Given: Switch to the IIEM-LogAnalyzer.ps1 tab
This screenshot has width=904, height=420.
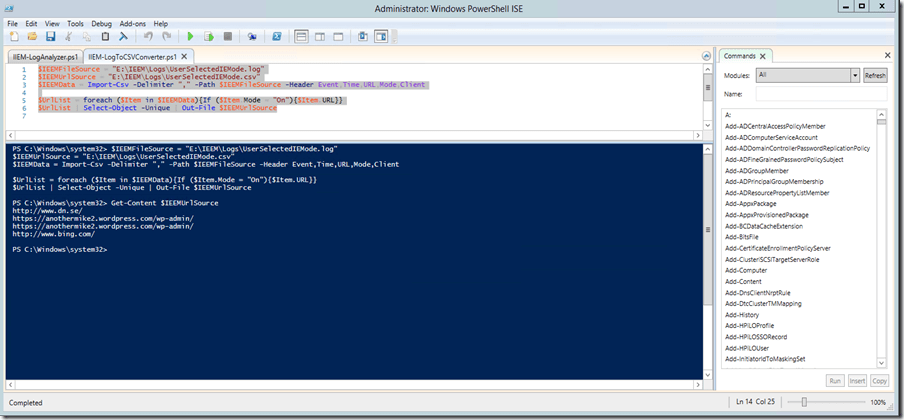Looking at the screenshot, I should [x=44, y=57].
